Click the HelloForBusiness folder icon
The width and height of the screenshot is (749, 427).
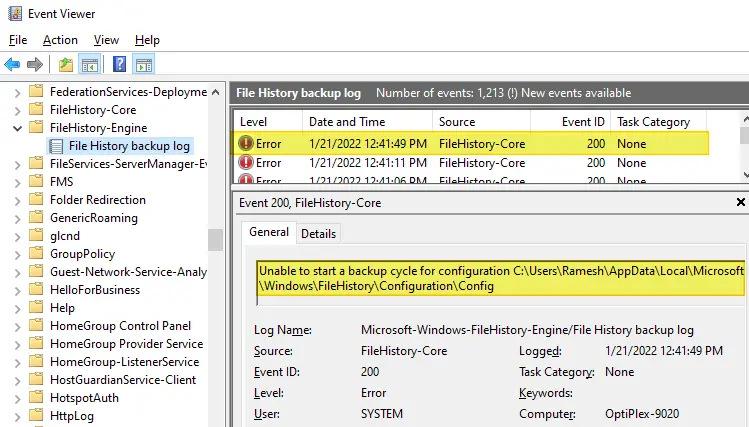click(x=36, y=289)
